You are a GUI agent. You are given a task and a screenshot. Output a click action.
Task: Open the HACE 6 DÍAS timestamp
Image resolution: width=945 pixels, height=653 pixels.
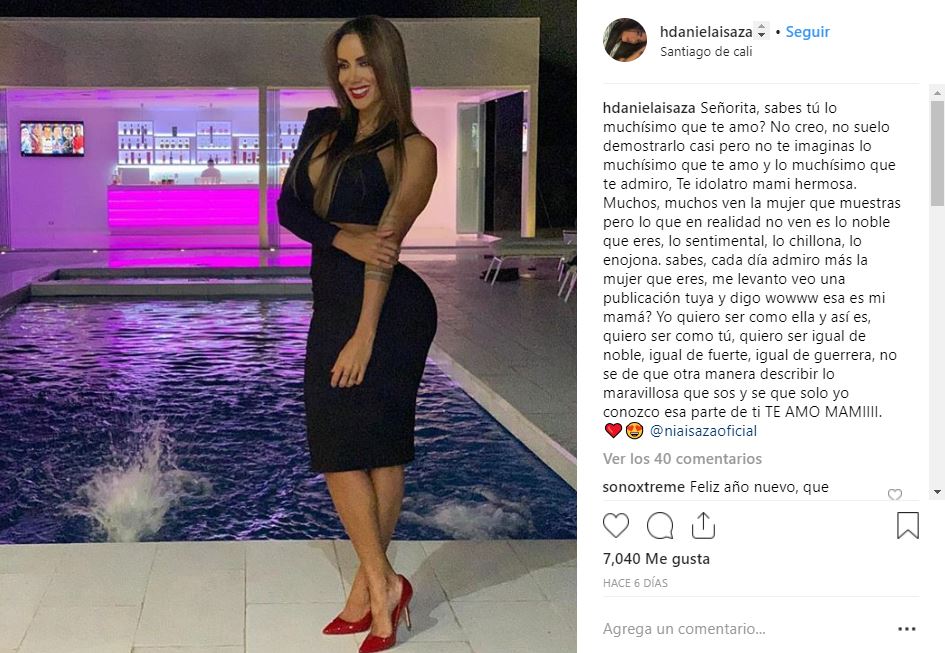point(635,583)
